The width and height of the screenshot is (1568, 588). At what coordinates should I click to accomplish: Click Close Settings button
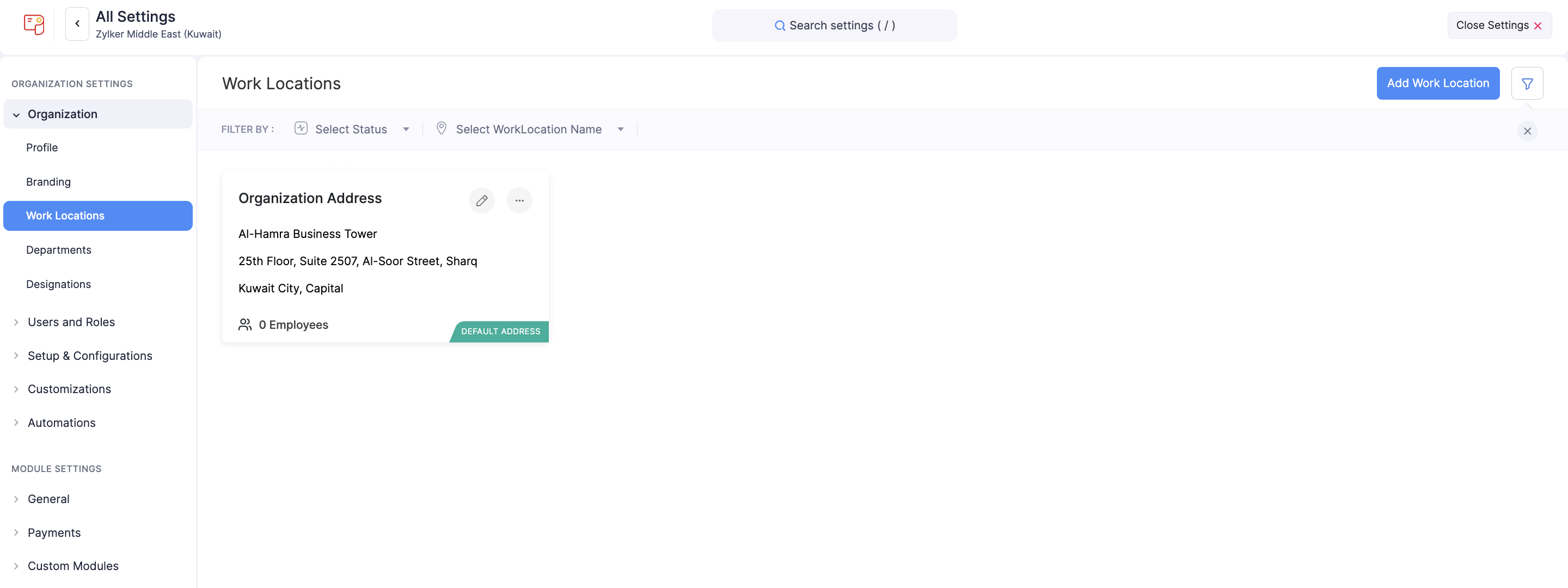coord(1498,25)
